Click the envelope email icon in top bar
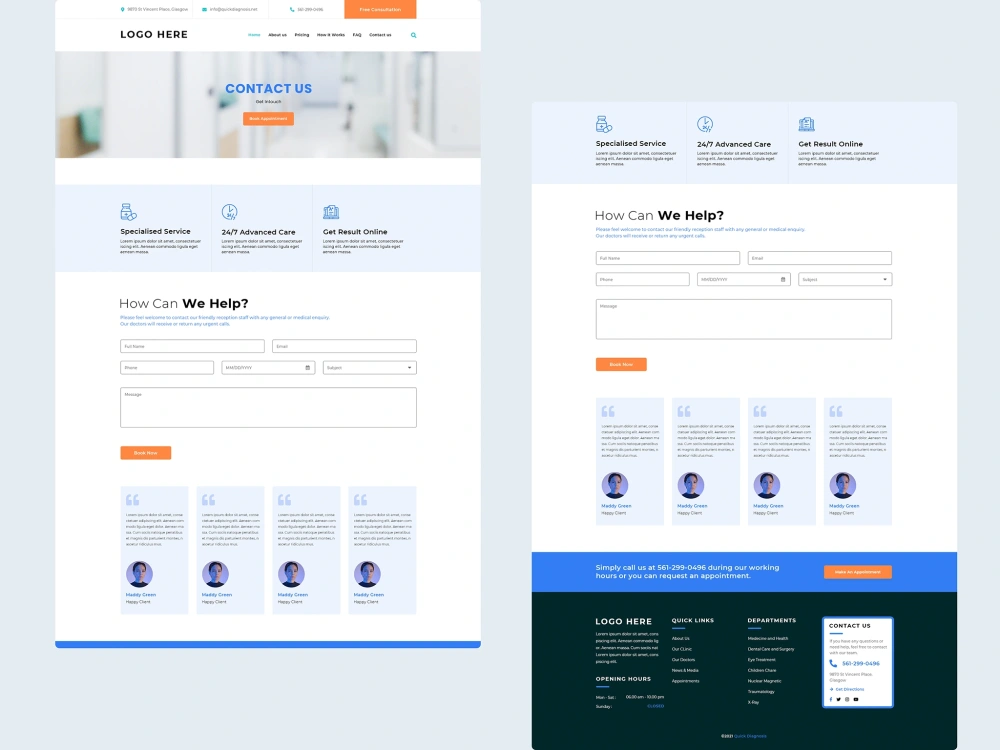1000x750 pixels. (x=204, y=10)
